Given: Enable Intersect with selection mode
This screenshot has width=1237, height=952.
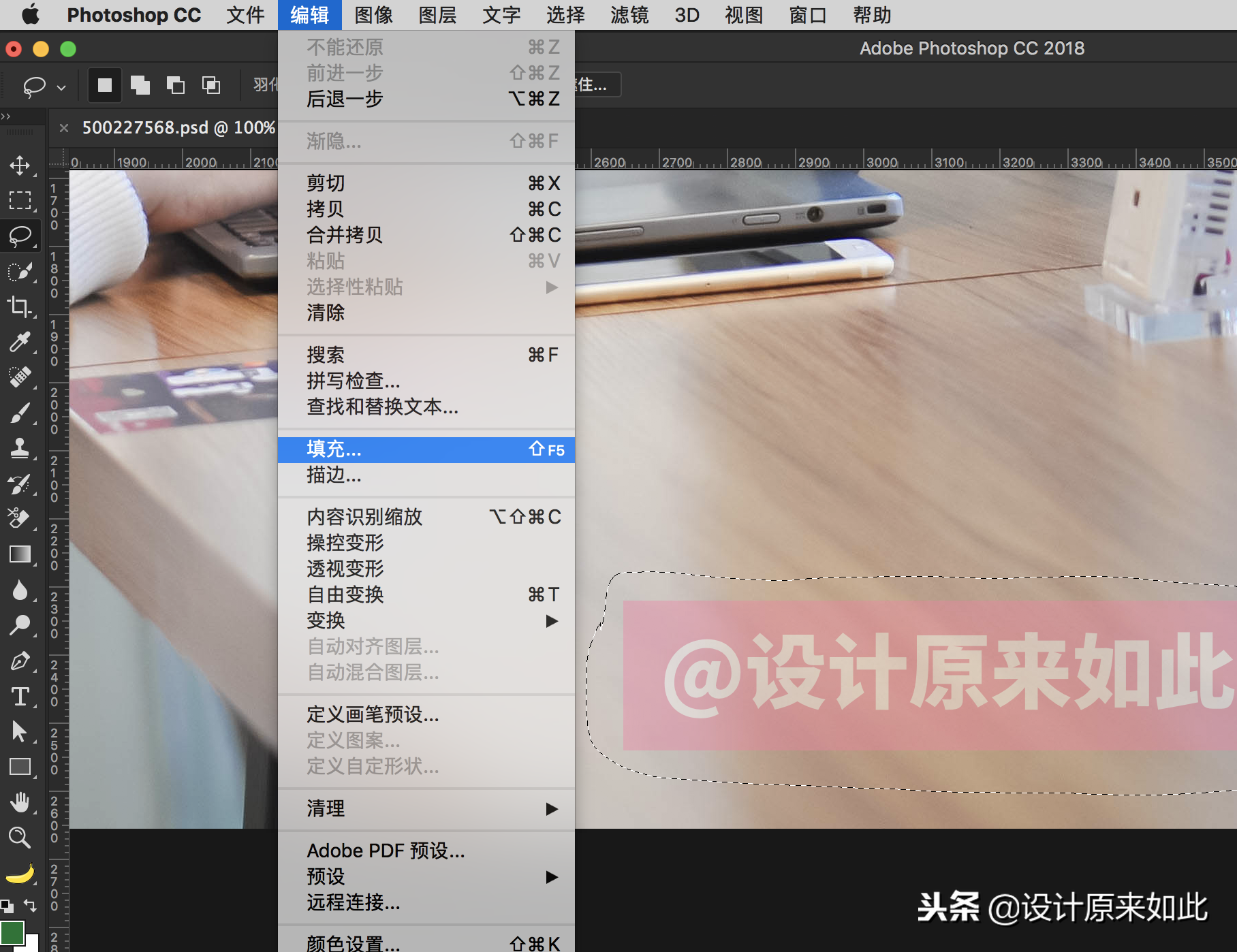Looking at the screenshot, I should coord(211,85).
